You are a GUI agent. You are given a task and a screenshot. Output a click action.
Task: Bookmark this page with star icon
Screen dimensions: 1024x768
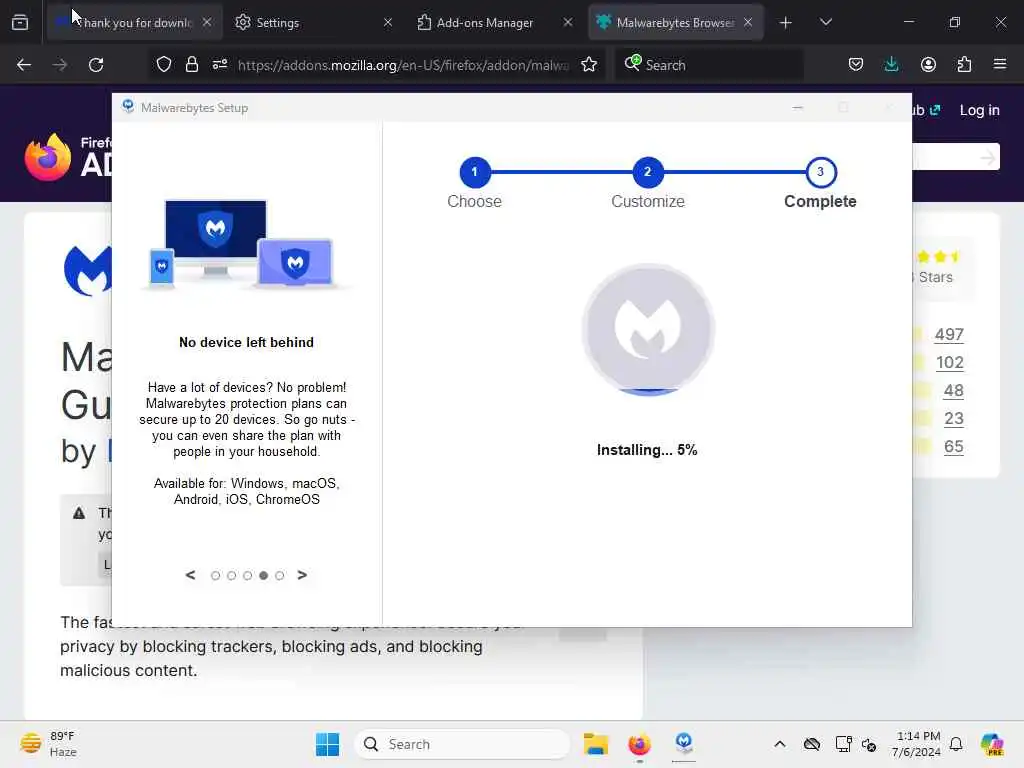[x=589, y=65]
